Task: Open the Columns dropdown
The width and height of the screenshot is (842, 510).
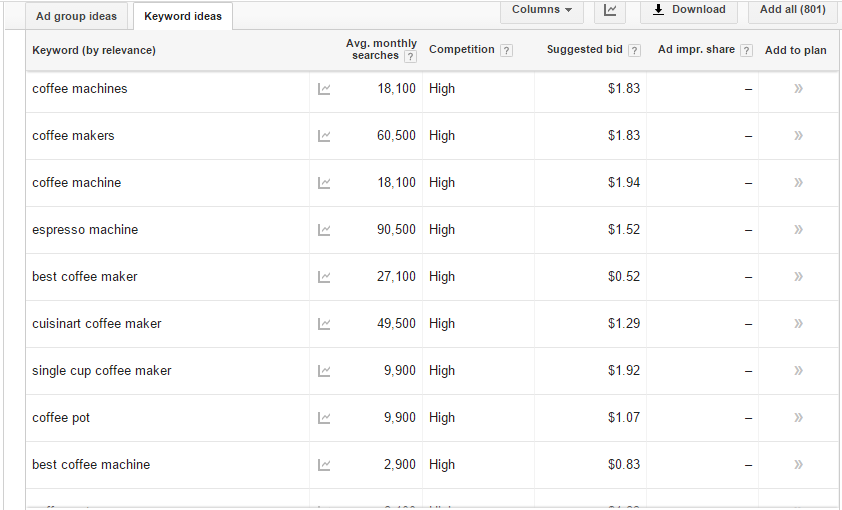Action: pos(541,10)
